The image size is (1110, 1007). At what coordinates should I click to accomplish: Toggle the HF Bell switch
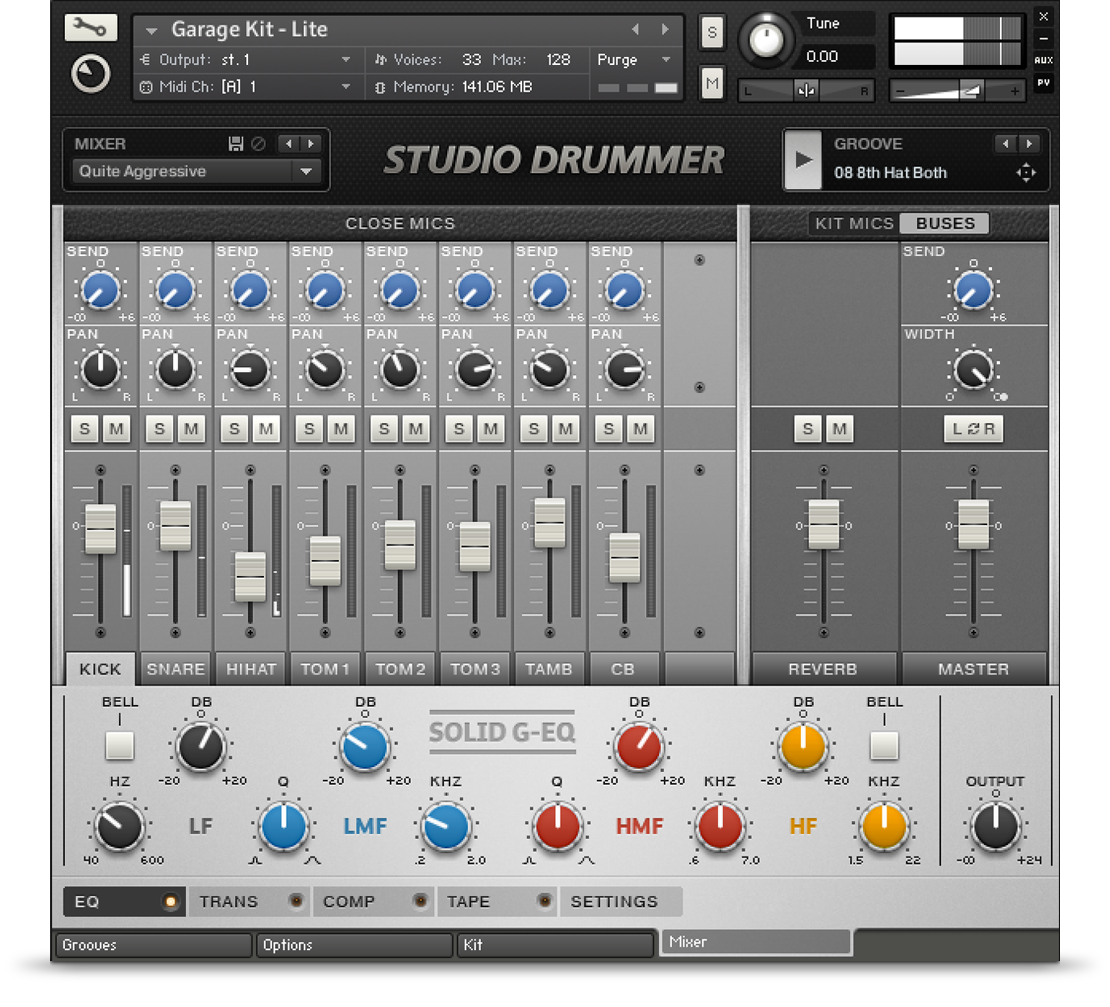click(x=884, y=745)
